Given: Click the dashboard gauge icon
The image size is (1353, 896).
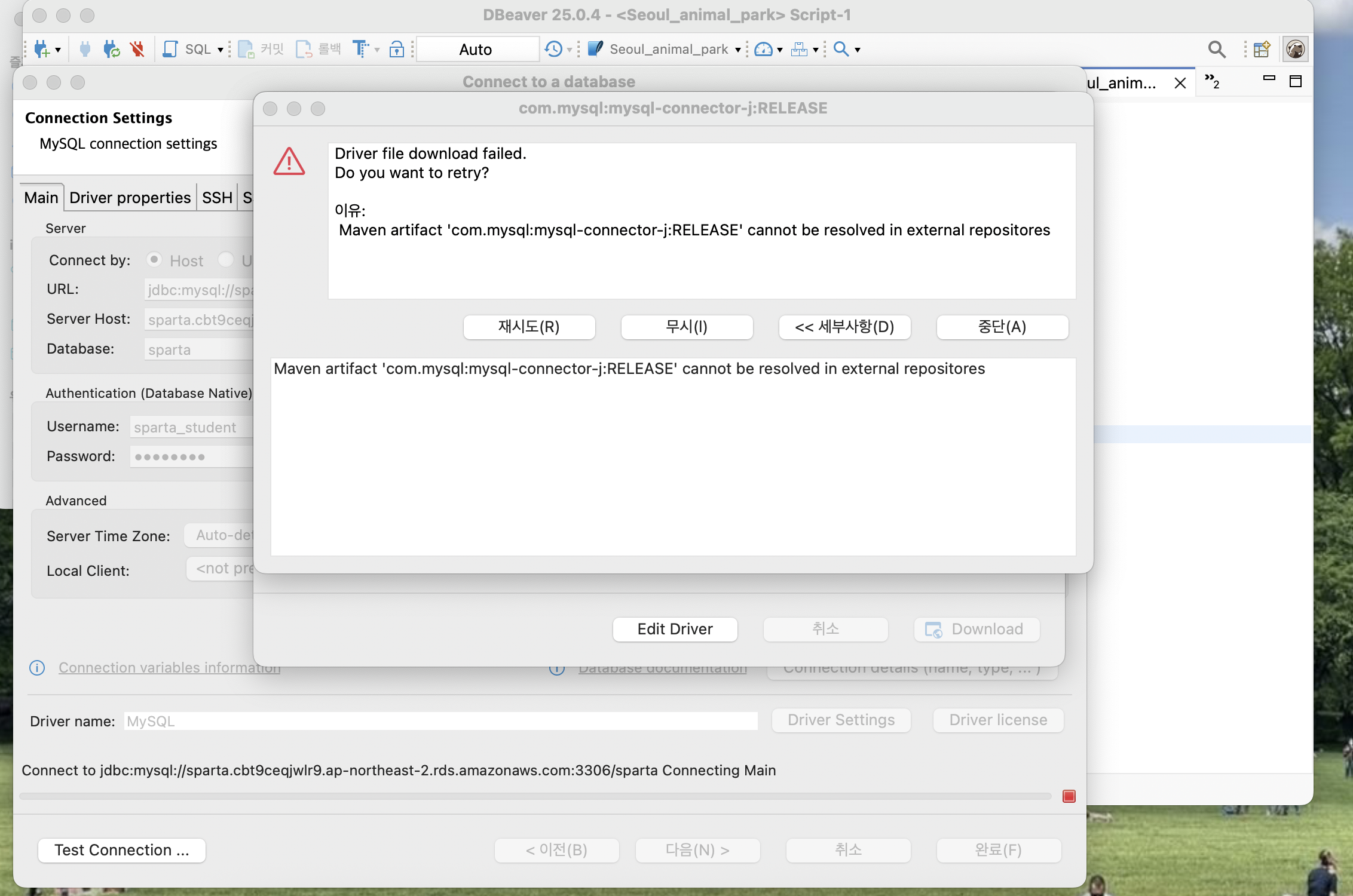Looking at the screenshot, I should pyautogui.click(x=763, y=49).
